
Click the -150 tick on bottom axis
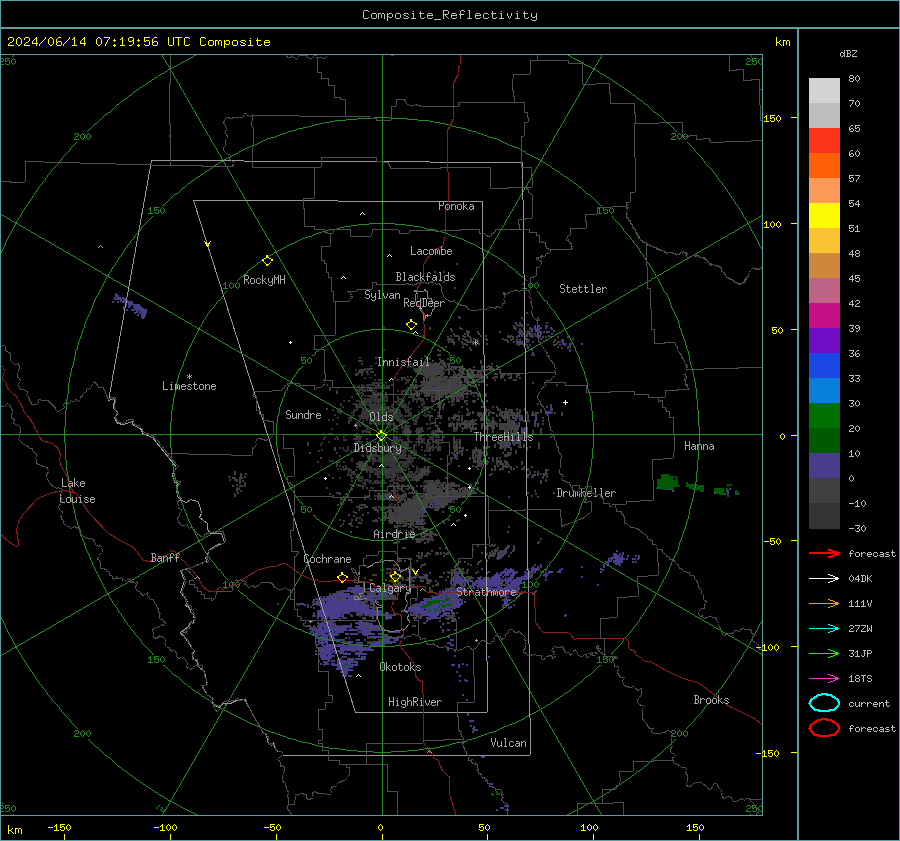pyautogui.click(x=60, y=828)
